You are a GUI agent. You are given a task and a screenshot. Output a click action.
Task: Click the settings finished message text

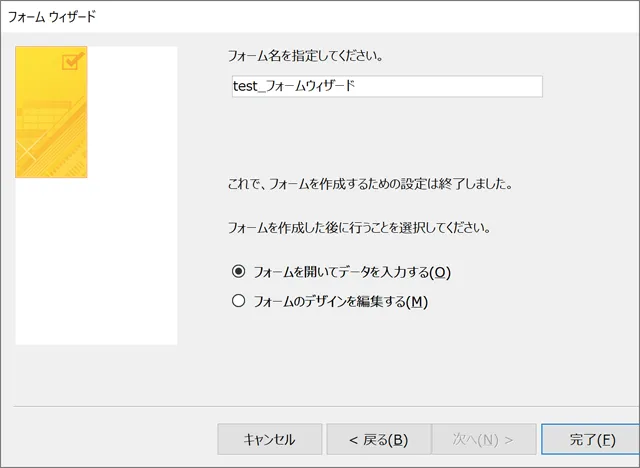click(370, 185)
